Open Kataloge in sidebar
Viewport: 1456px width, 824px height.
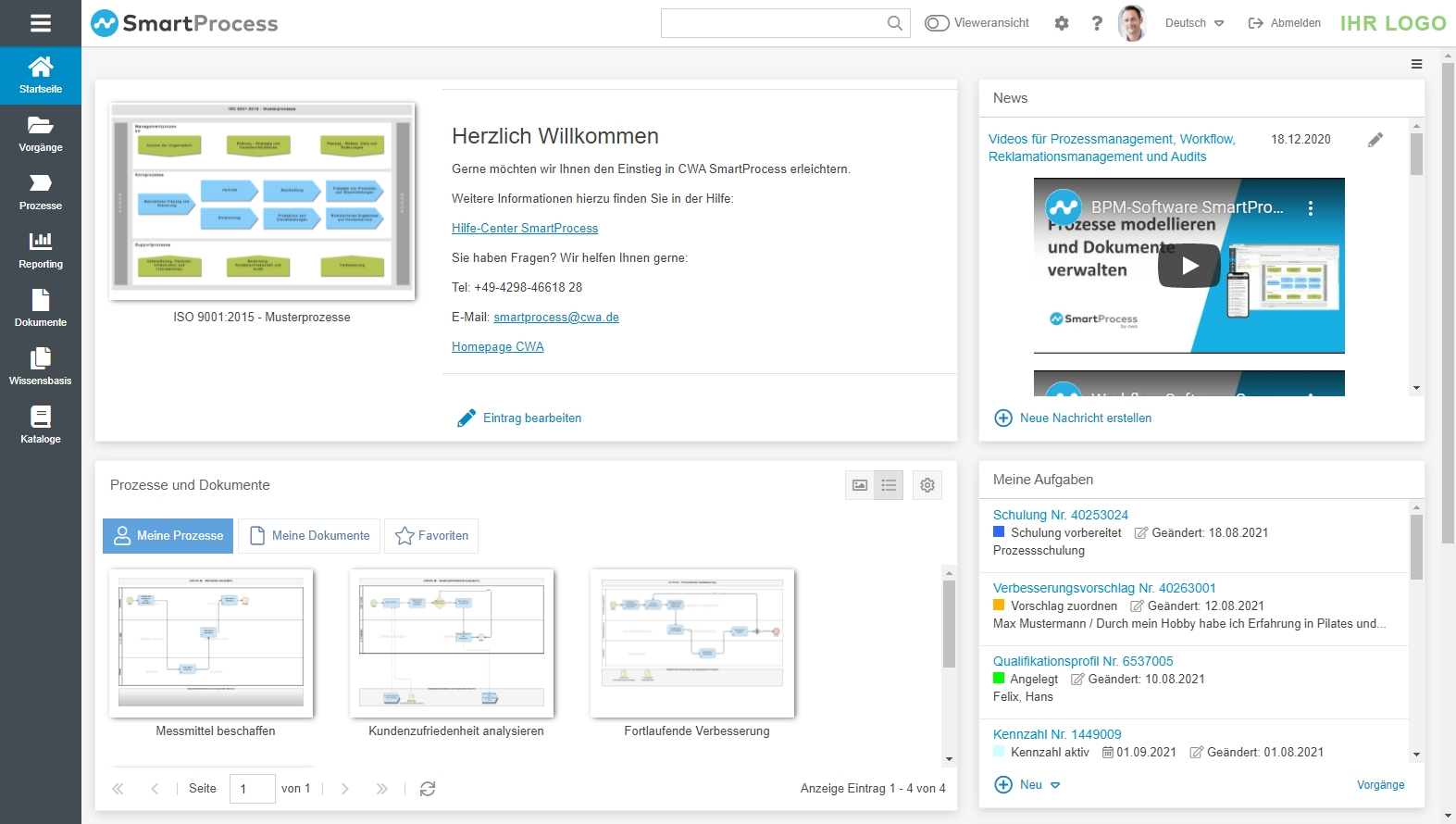(x=41, y=426)
